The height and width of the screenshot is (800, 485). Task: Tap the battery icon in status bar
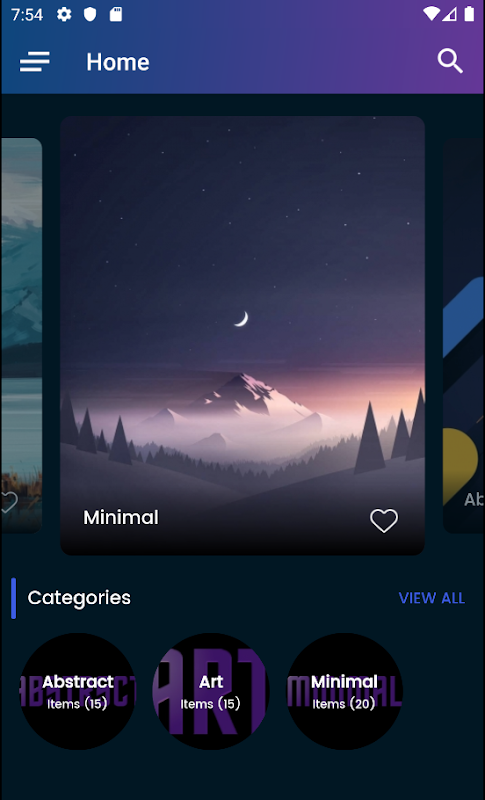click(469, 14)
